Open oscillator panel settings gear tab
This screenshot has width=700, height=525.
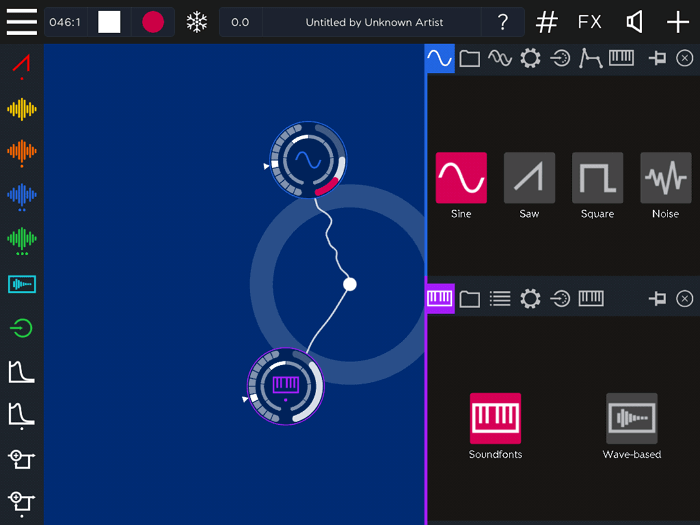pyautogui.click(x=530, y=58)
